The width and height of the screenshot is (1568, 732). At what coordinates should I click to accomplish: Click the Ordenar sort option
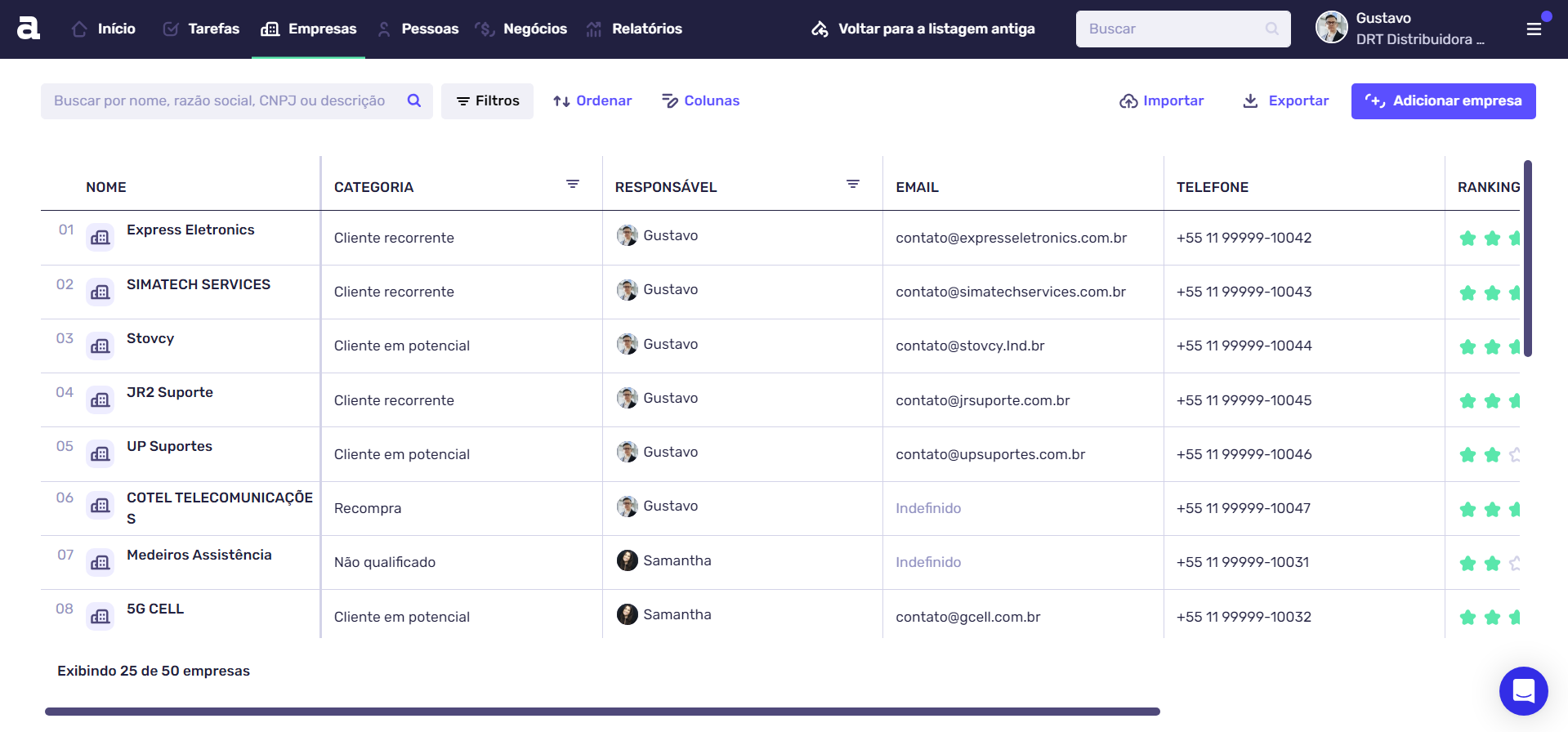pos(592,101)
